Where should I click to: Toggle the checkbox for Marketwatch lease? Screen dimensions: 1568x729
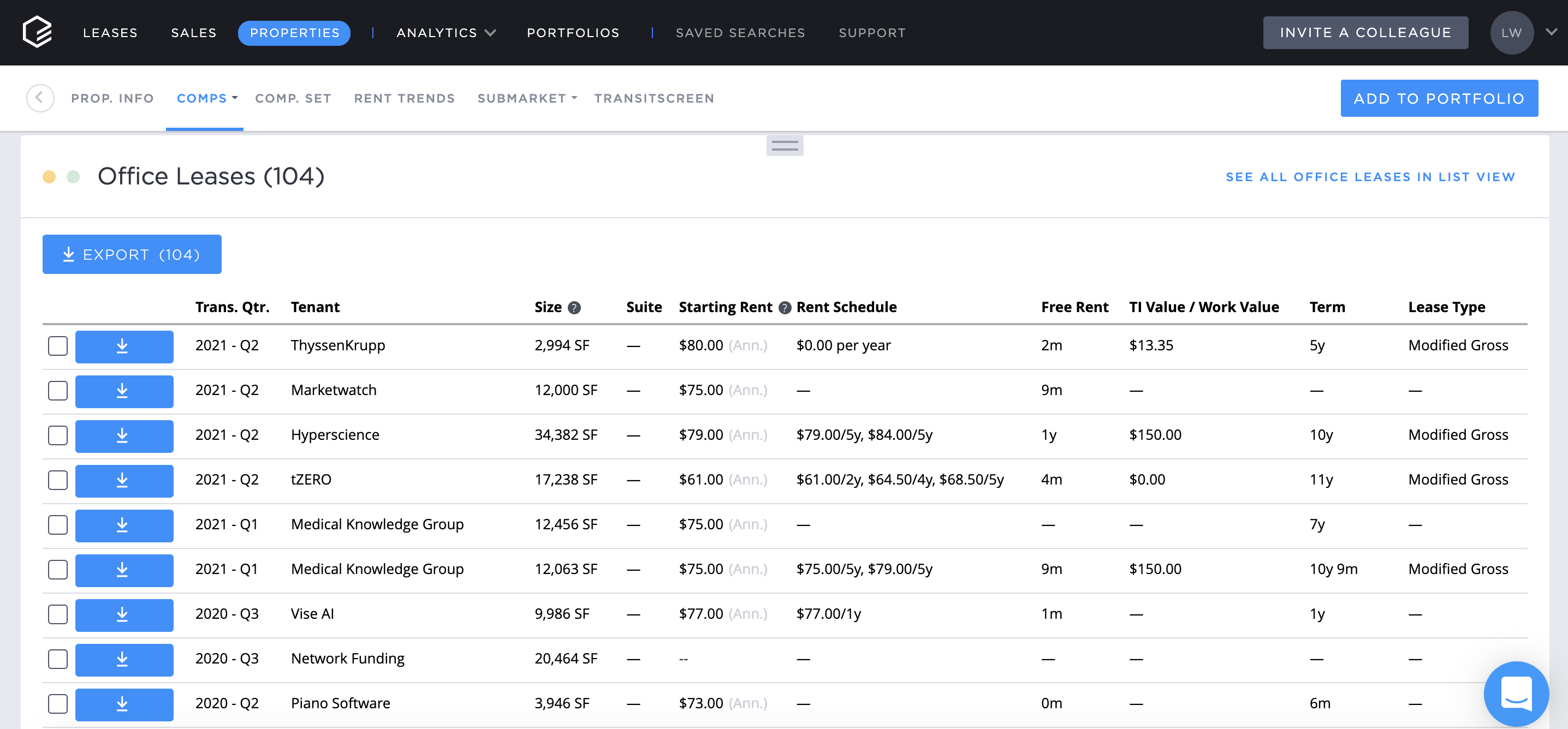point(57,390)
